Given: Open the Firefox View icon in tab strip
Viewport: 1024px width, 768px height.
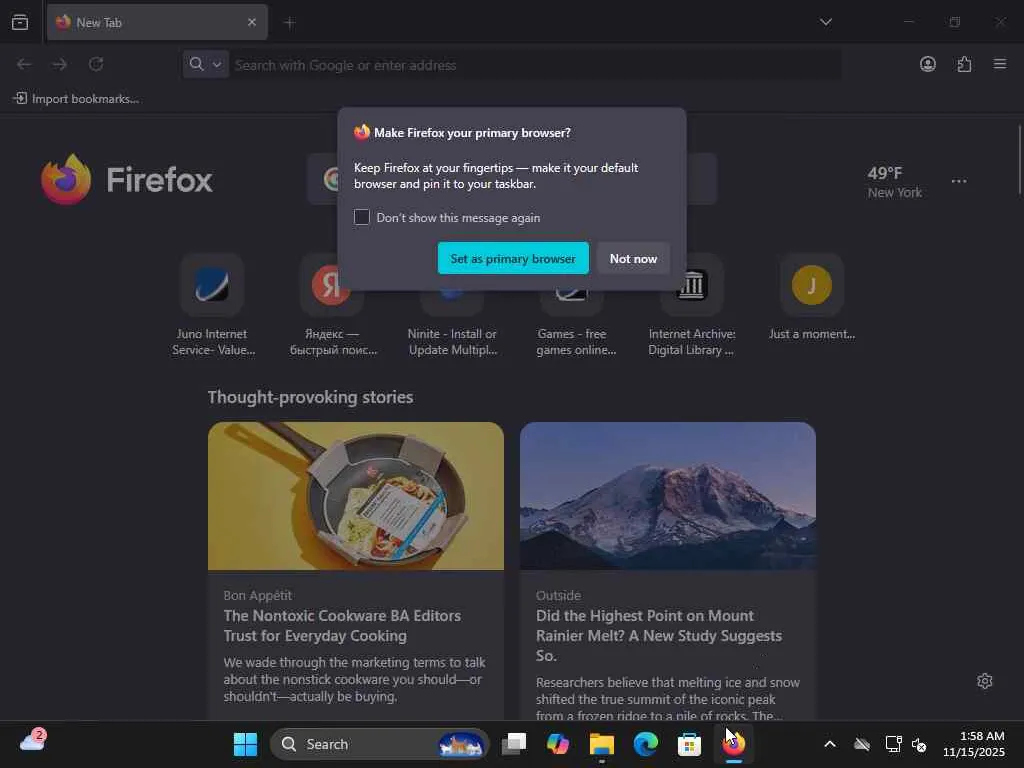Looking at the screenshot, I should (20, 22).
